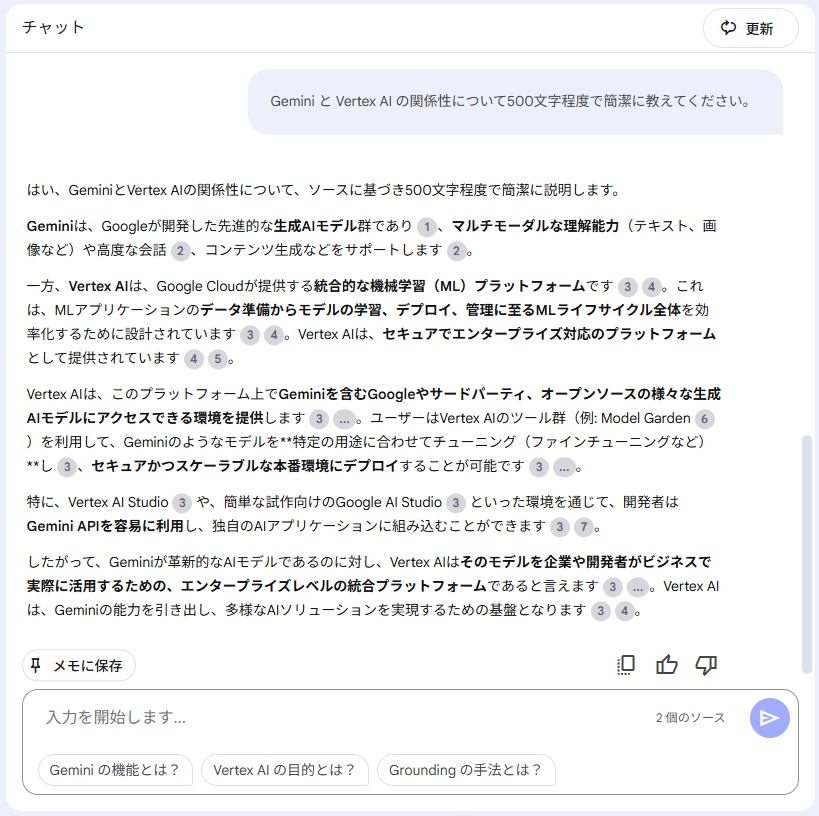Open citation 3 after であると言えます
819x816 pixels.
point(613,587)
